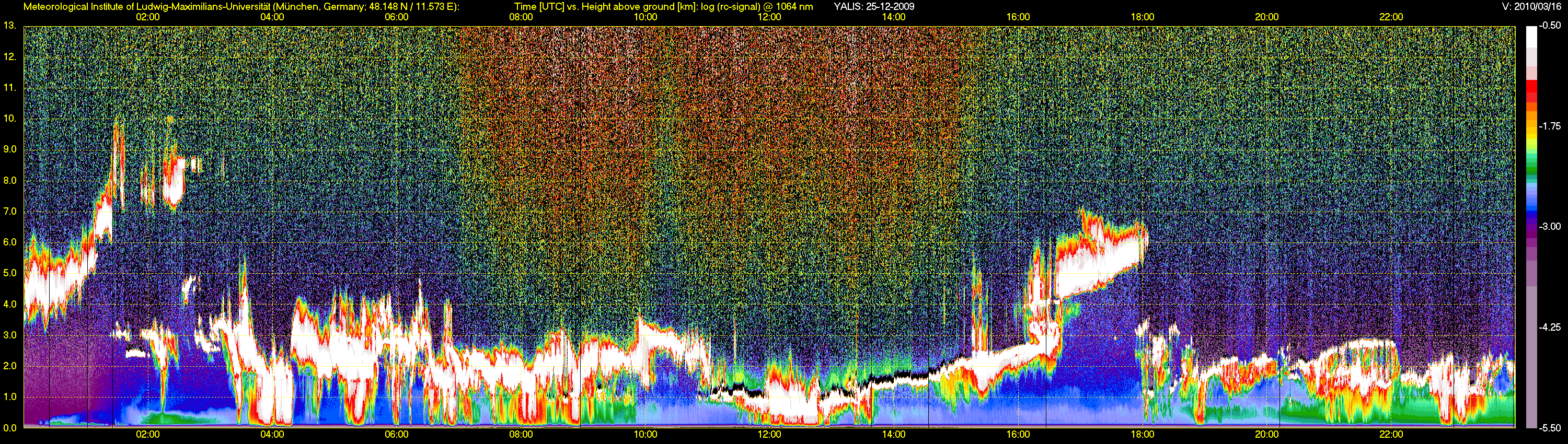Click the 8.0 height axis label

[10, 180]
